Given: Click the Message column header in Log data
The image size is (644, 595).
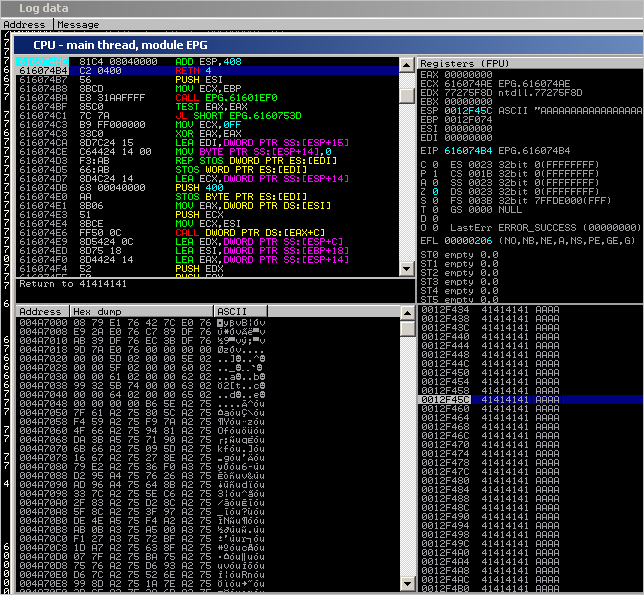Looking at the screenshot, I should pos(78,24).
